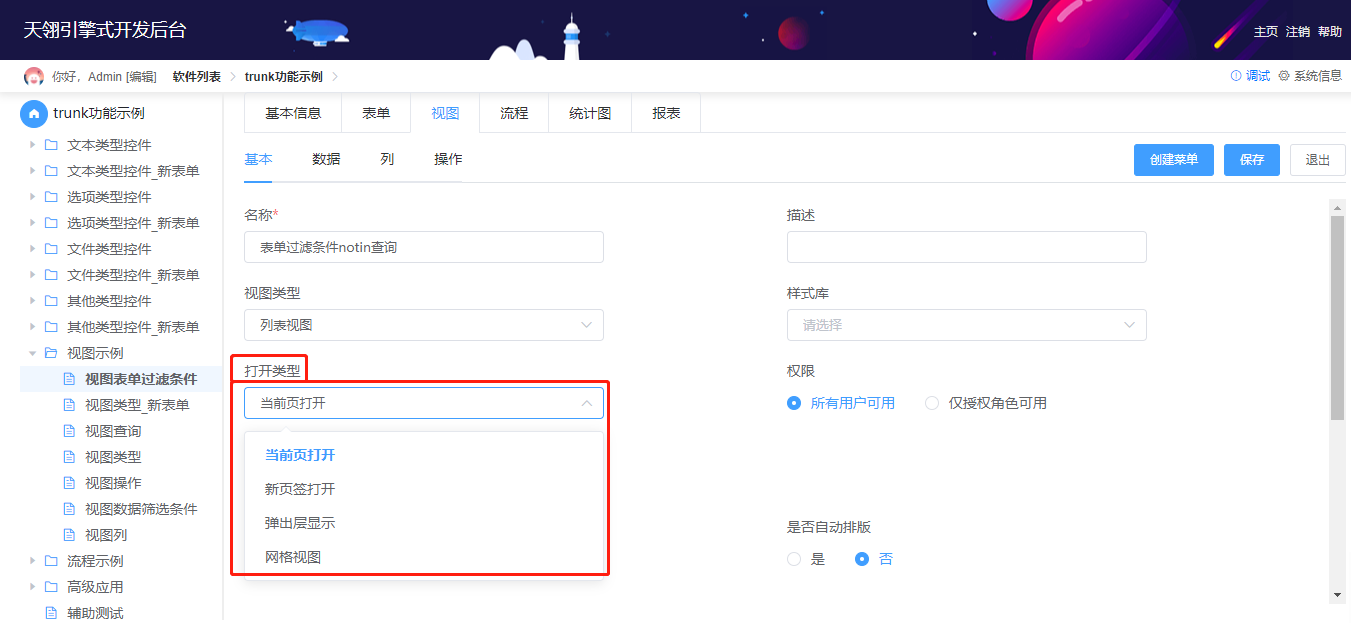Image resolution: width=1351 pixels, height=624 pixels.
Task: Click the scrollbar down arrow
Action: click(1338, 595)
